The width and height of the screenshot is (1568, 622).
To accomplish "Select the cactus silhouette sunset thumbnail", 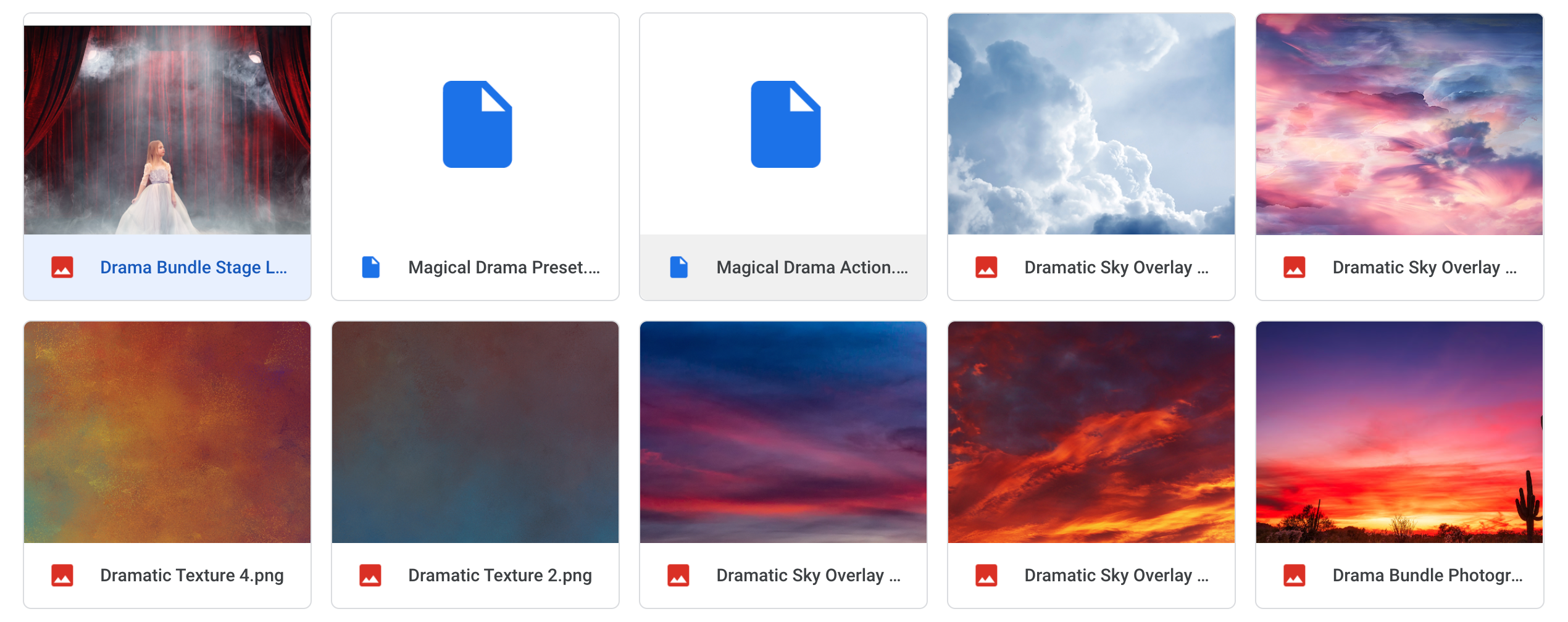I will (1399, 432).
